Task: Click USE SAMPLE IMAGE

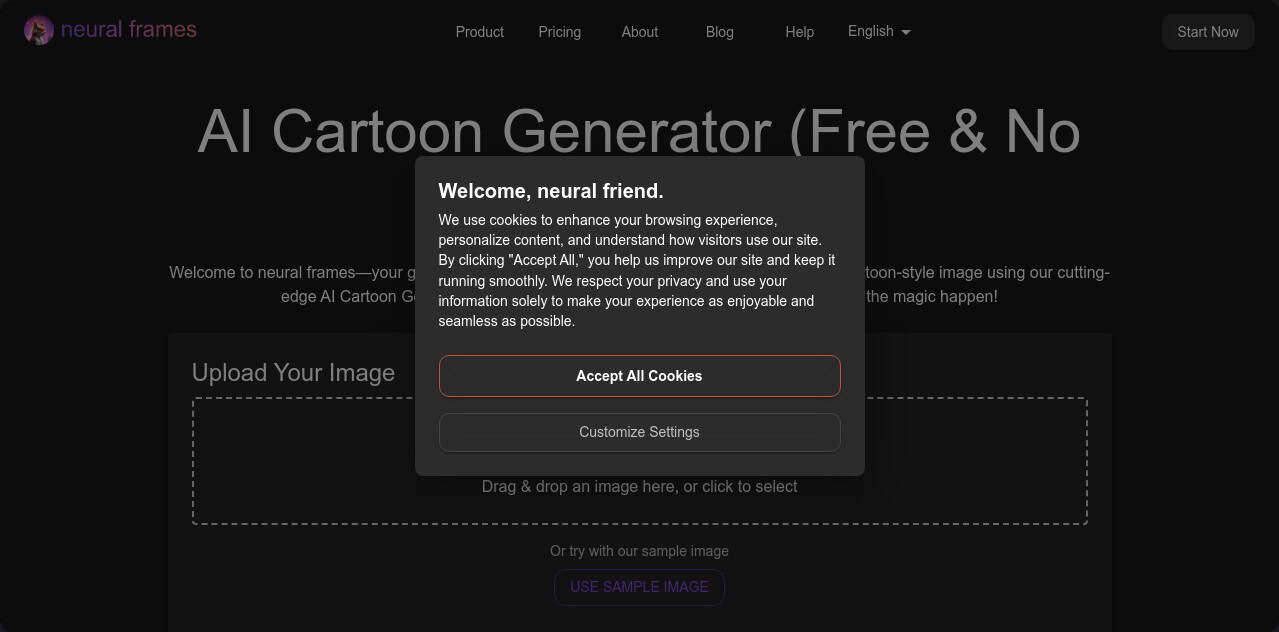Action: coord(639,587)
